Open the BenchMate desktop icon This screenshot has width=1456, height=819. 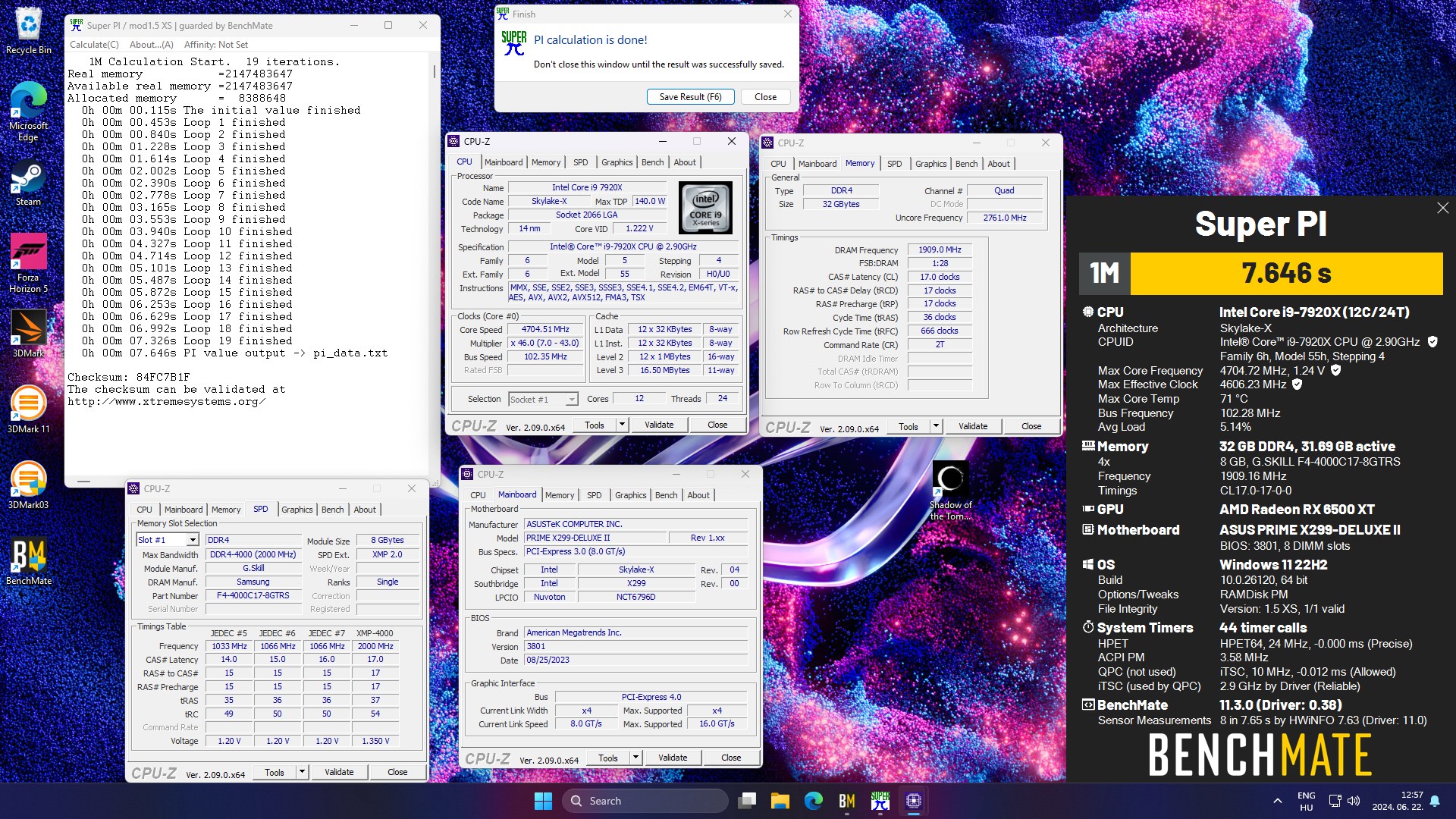click(29, 561)
